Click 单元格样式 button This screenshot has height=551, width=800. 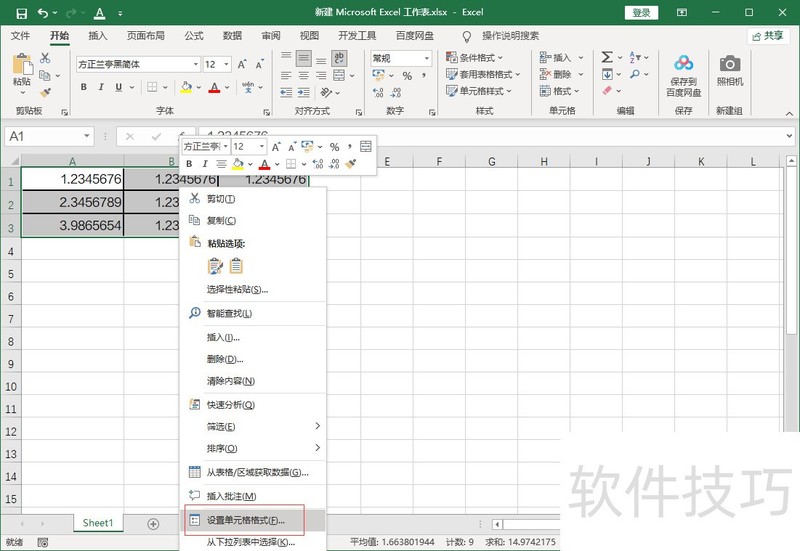(478, 91)
